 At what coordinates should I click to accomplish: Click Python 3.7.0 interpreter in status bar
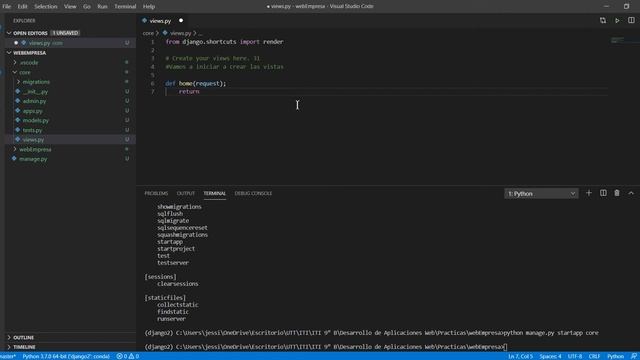pos(66,356)
